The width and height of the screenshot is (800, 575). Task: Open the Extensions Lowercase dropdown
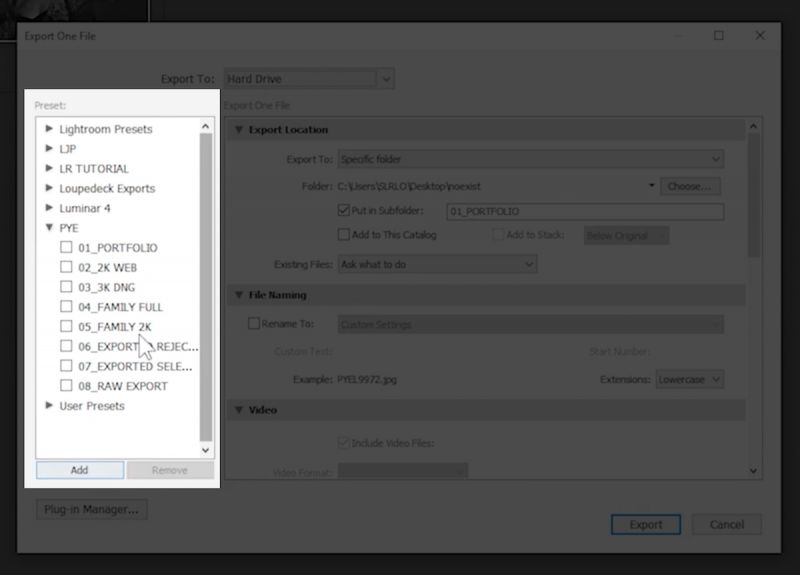[x=689, y=380]
